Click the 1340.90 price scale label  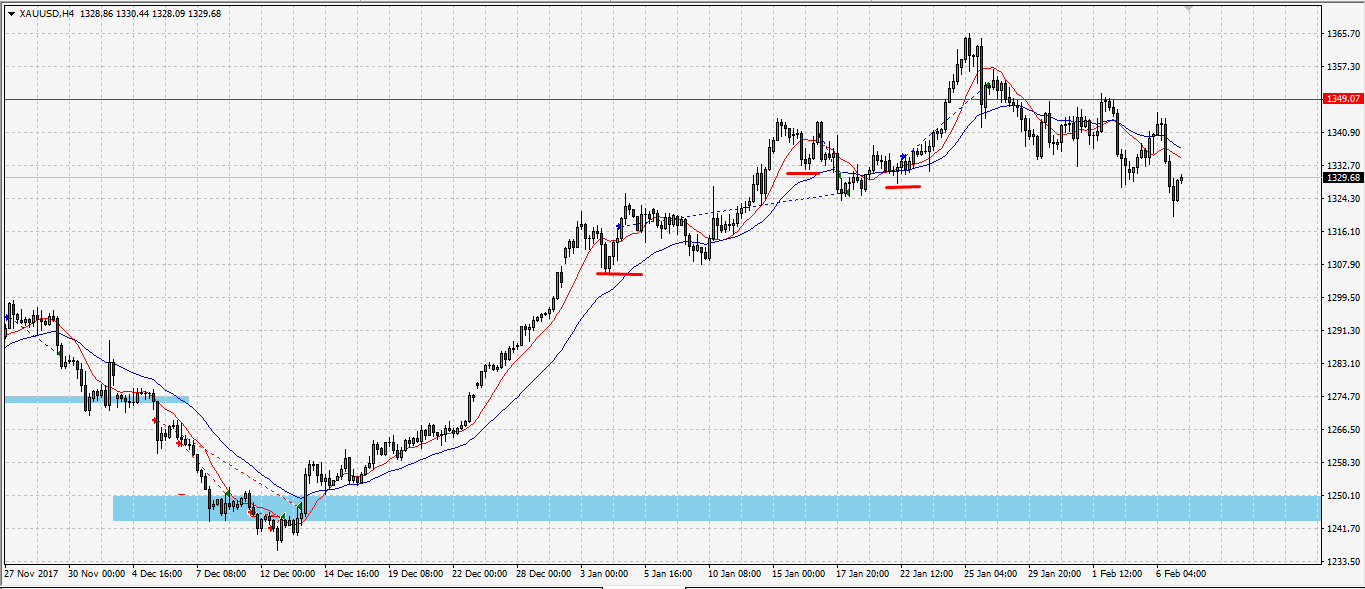(1343, 132)
